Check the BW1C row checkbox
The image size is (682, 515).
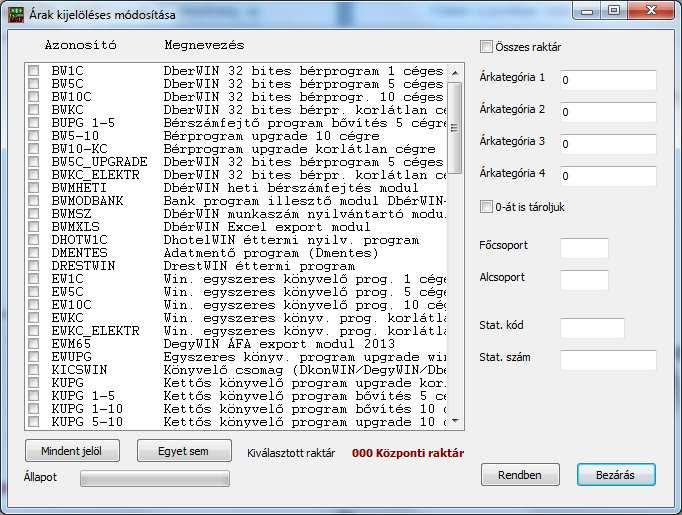(33, 70)
